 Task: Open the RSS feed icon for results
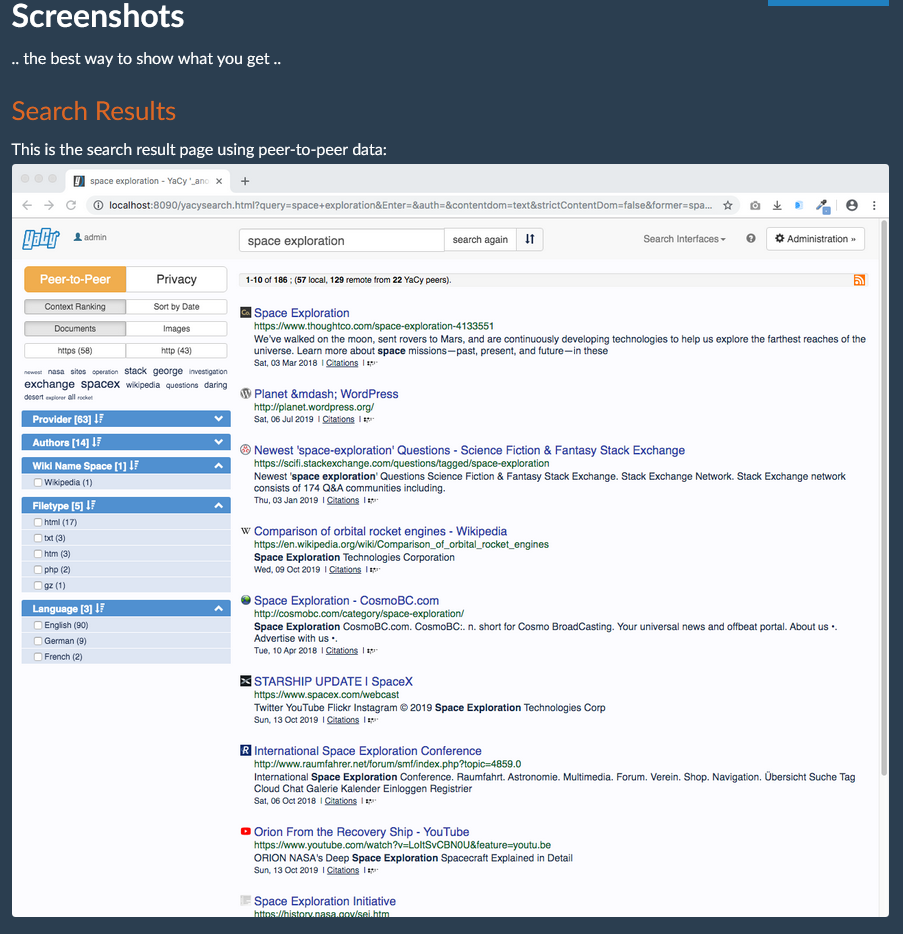point(859,280)
